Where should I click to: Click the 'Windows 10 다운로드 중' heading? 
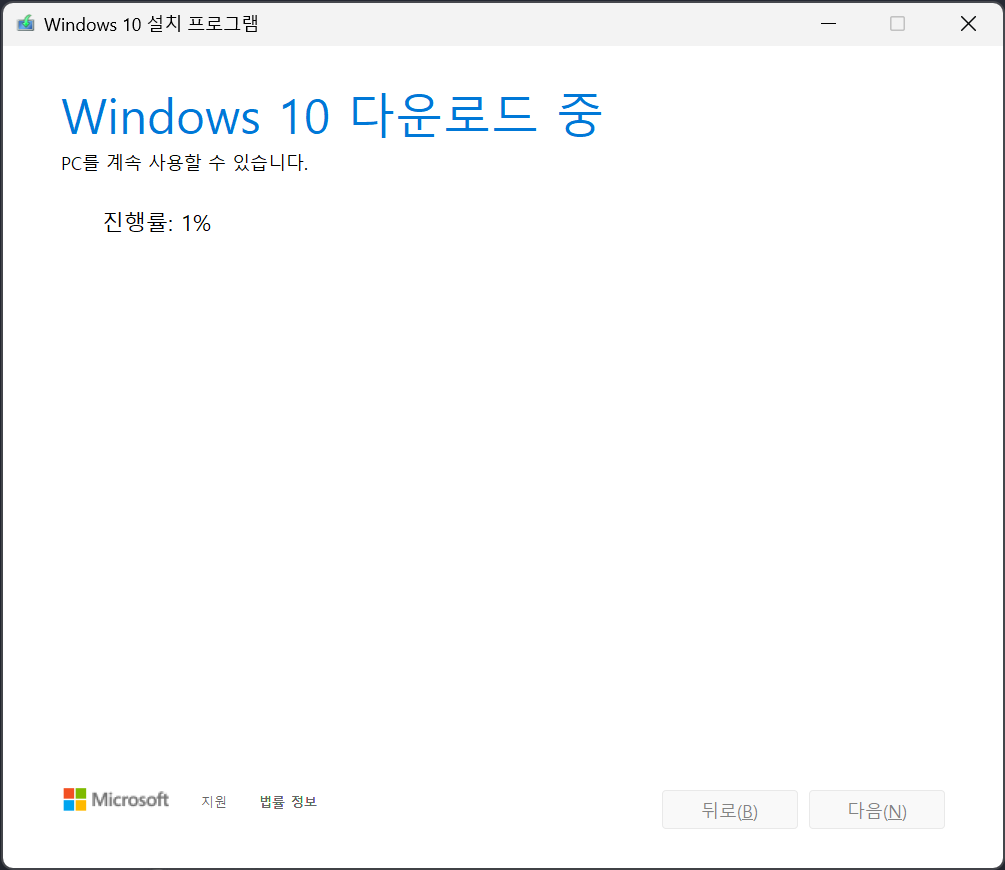(x=331, y=115)
